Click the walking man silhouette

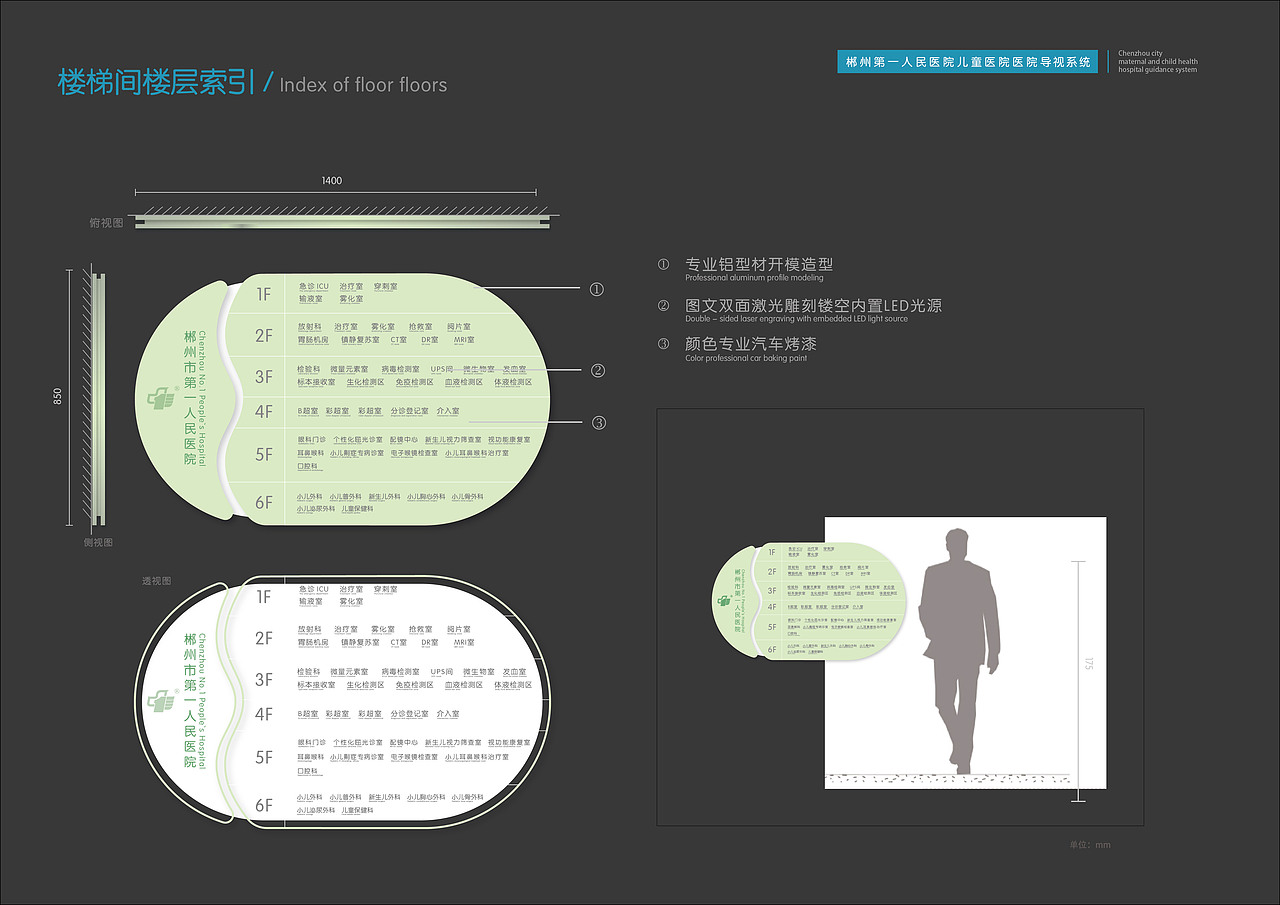point(960,650)
